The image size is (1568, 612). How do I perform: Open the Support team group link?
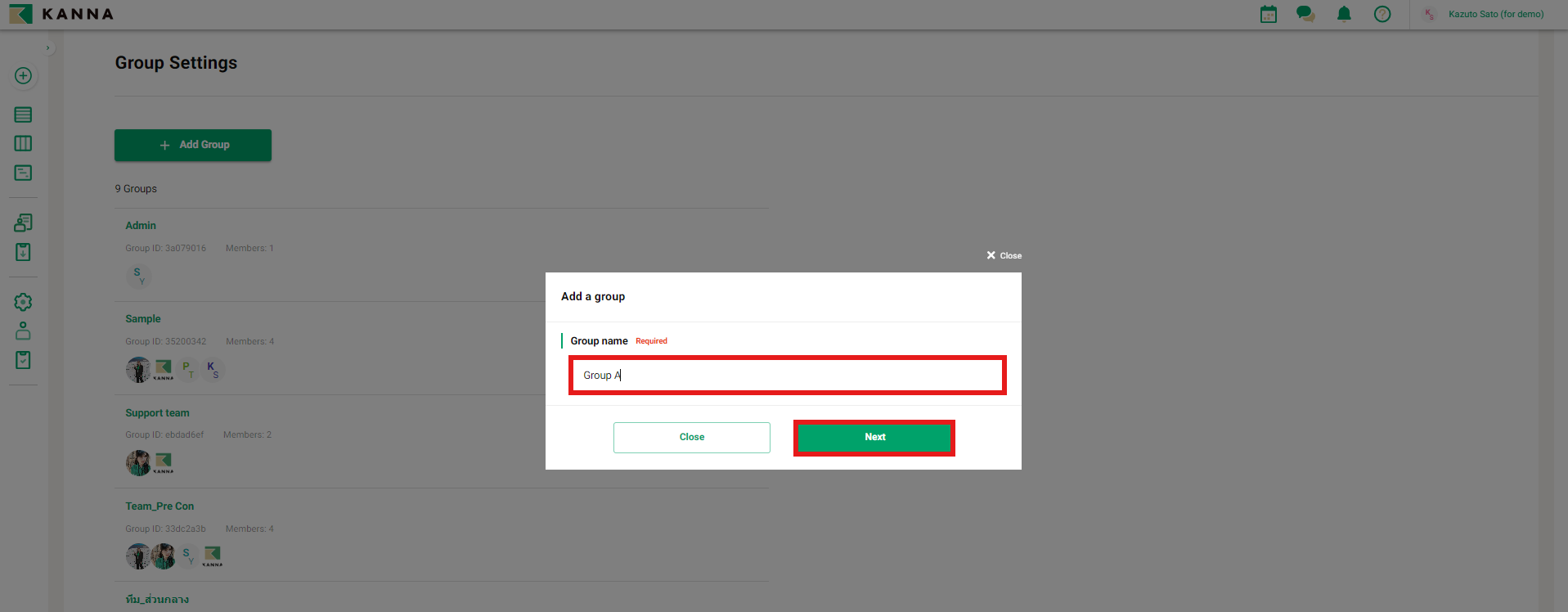tap(157, 413)
